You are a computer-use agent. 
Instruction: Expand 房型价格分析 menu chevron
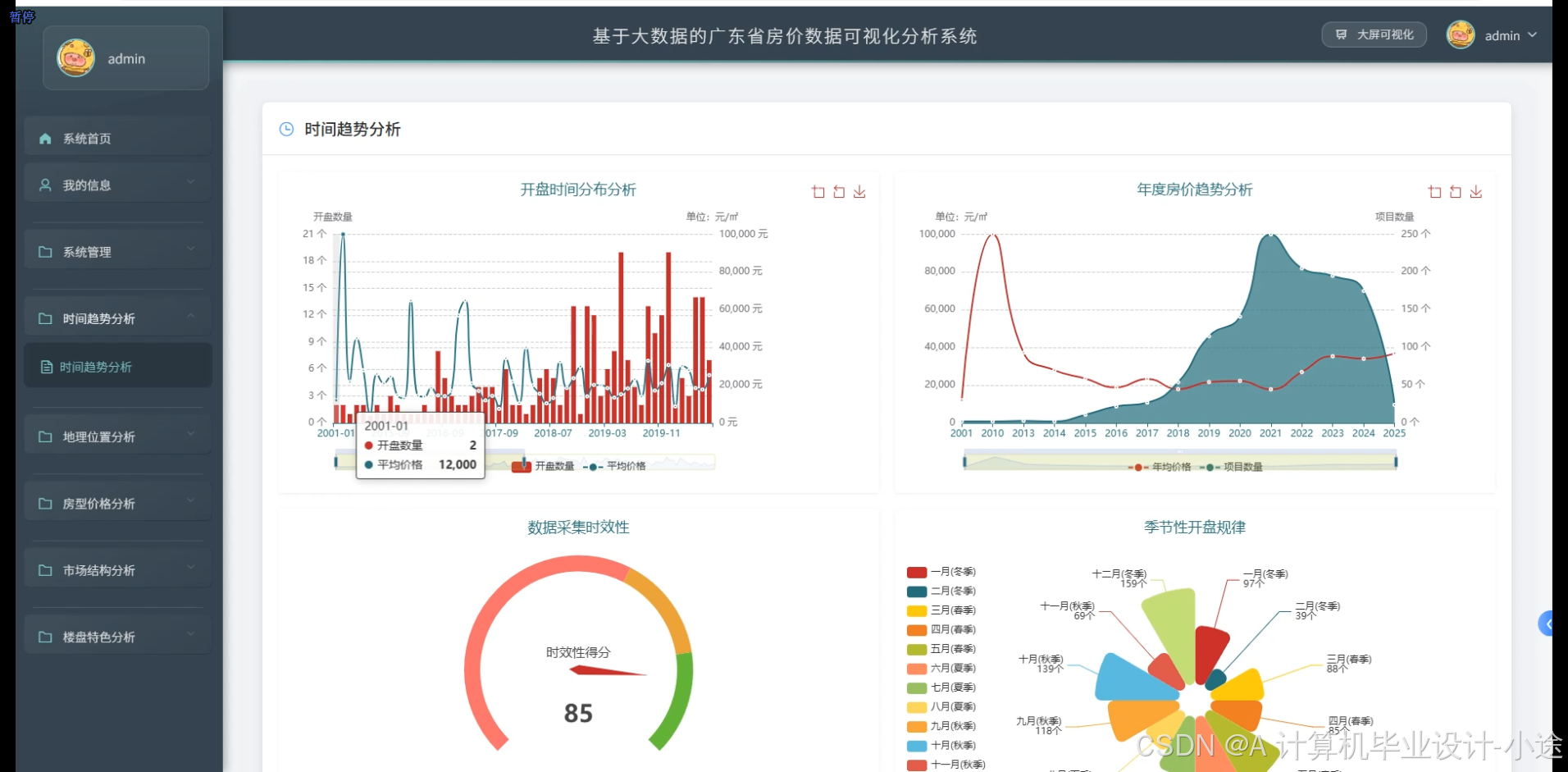pos(190,500)
